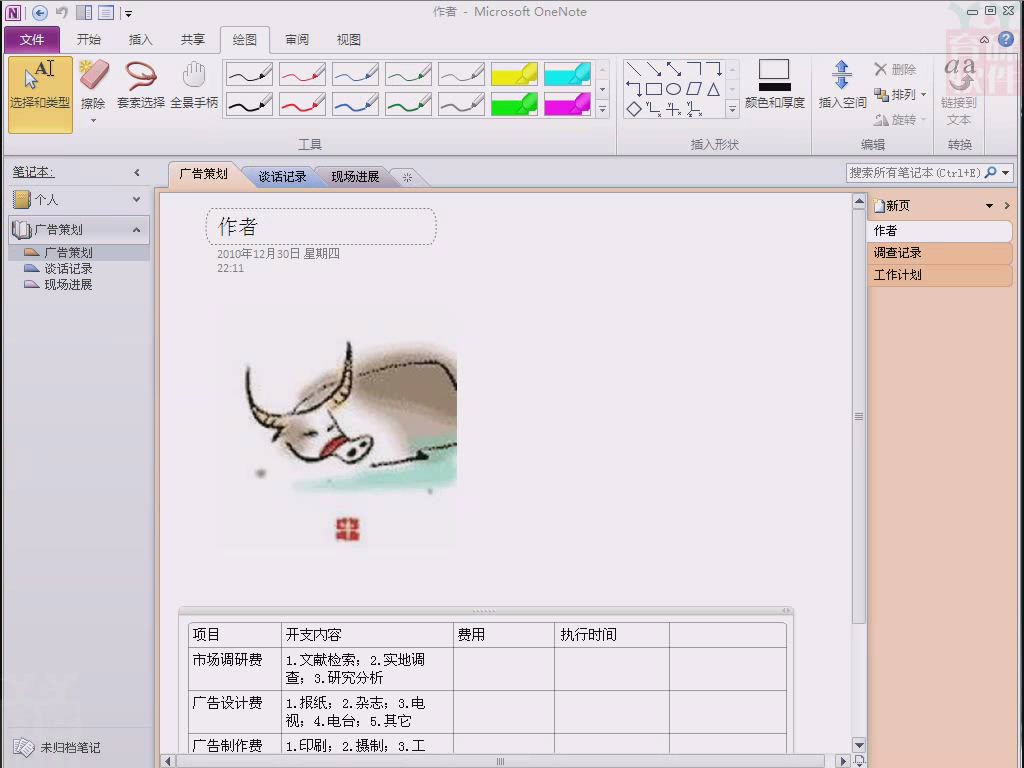Pick the 擦除 eraser tool
The image size is (1024, 768).
pyautogui.click(x=93, y=86)
